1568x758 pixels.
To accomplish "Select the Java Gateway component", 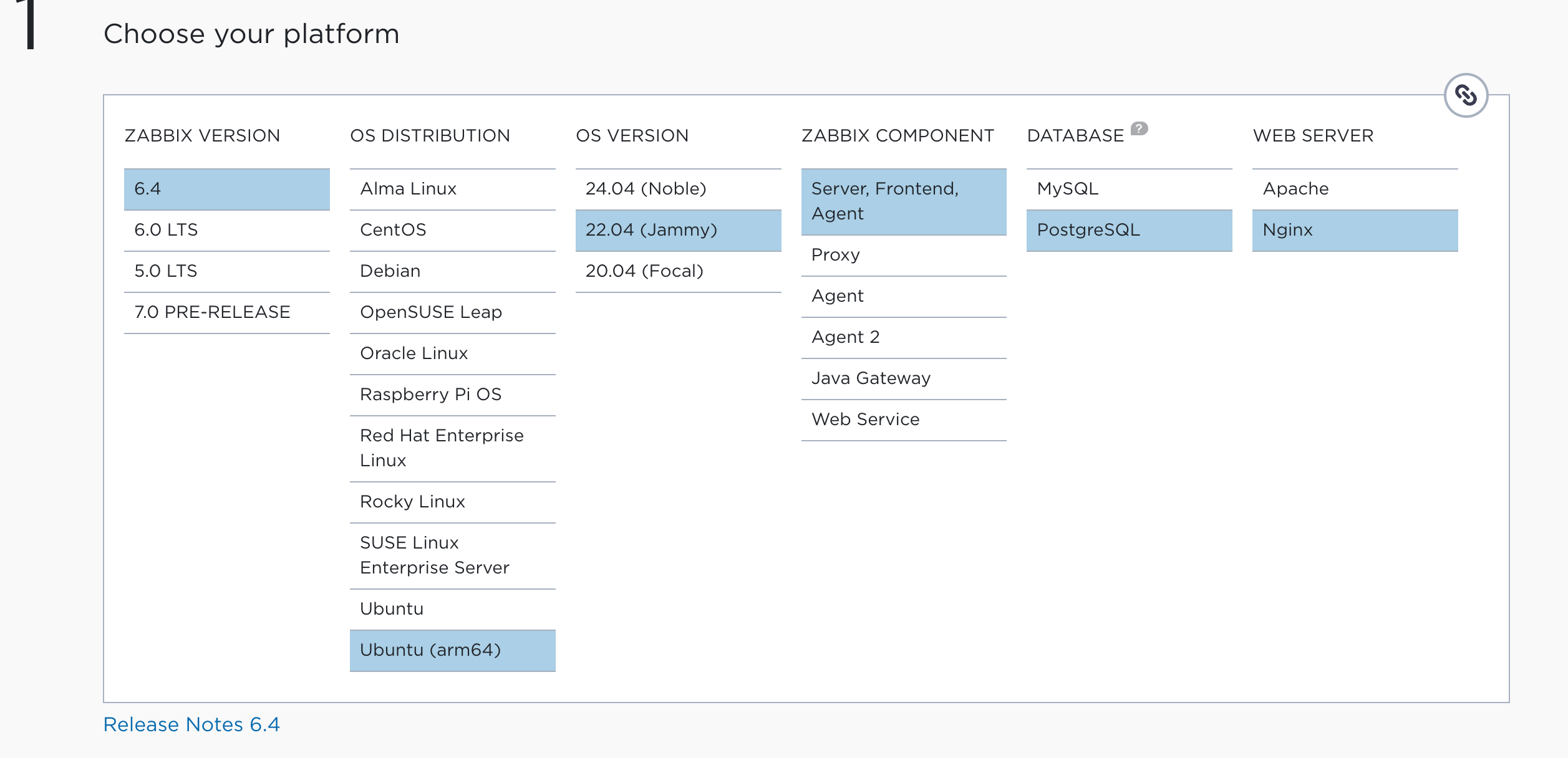I will (x=904, y=379).
